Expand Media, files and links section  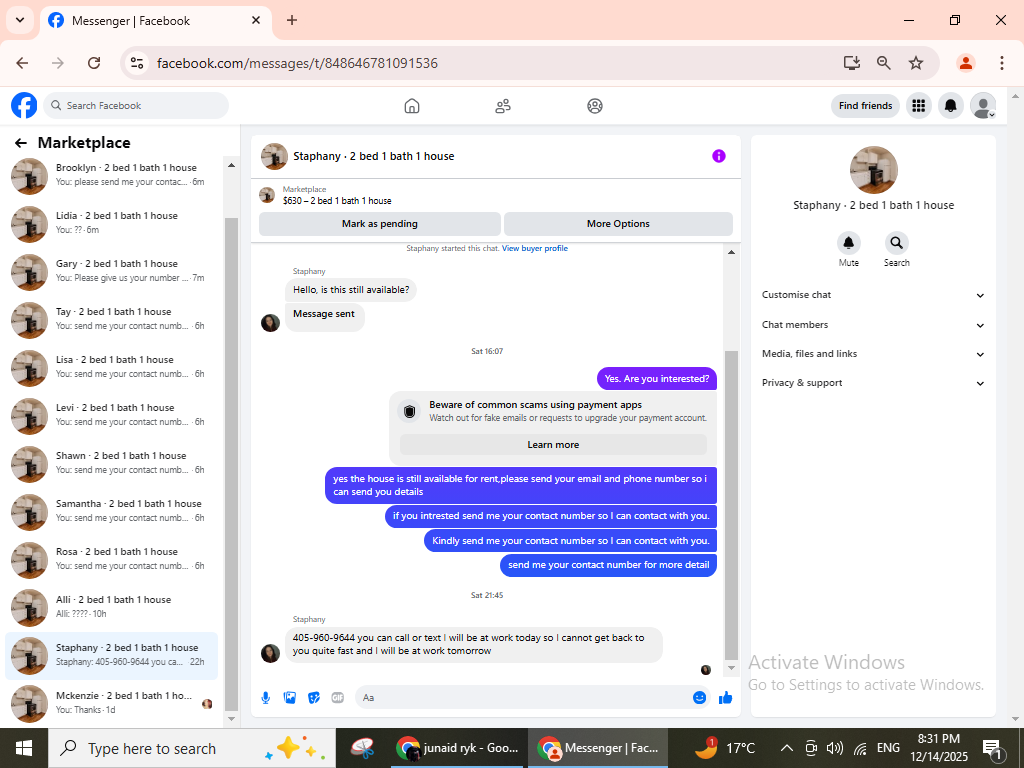(872, 354)
